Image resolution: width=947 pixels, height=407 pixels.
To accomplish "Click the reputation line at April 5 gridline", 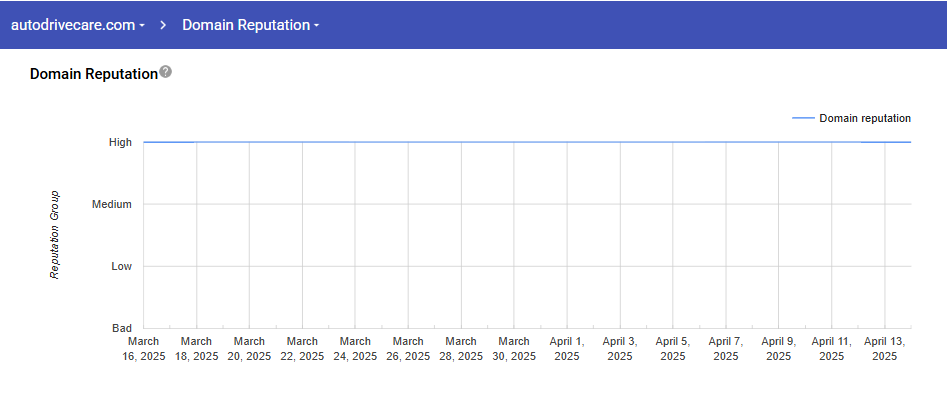I will (673, 142).
